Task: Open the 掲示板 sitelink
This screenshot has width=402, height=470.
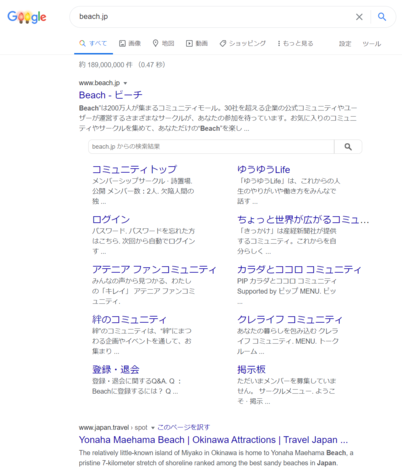Action: pos(251,369)
